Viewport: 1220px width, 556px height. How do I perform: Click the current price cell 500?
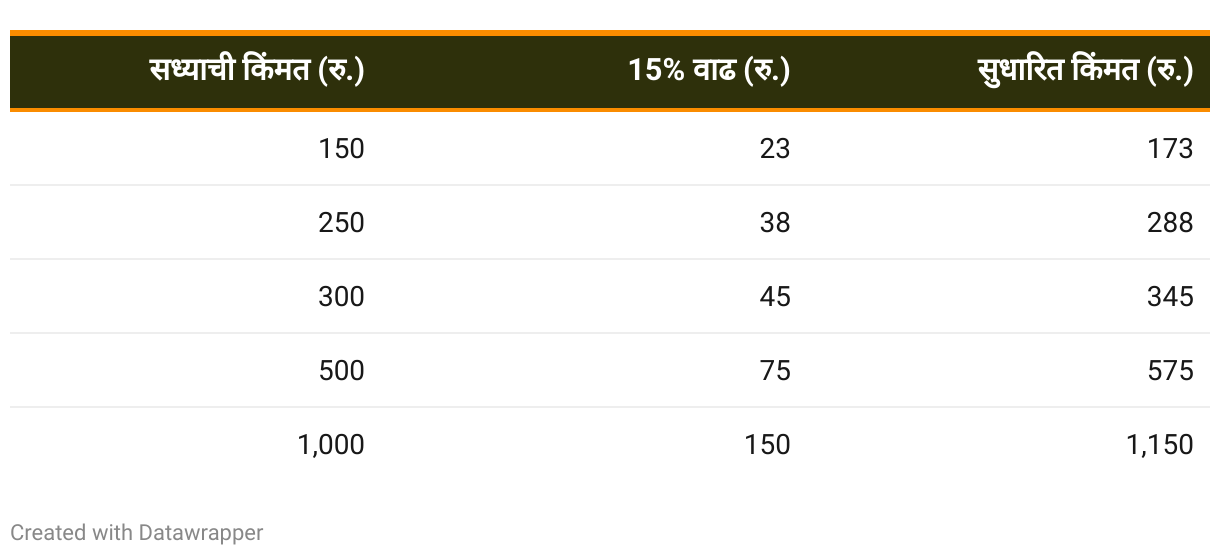click(x=341, y=371)
